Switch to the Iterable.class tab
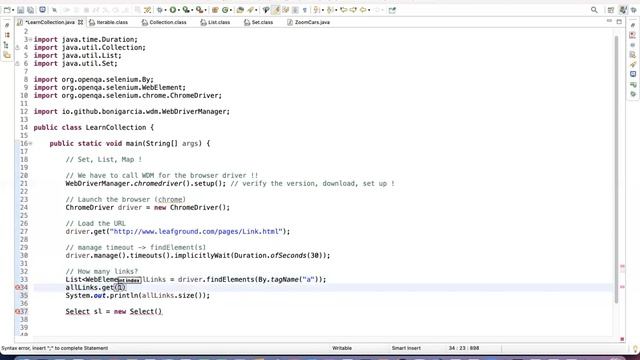The image size is (640, 360). 108,22
